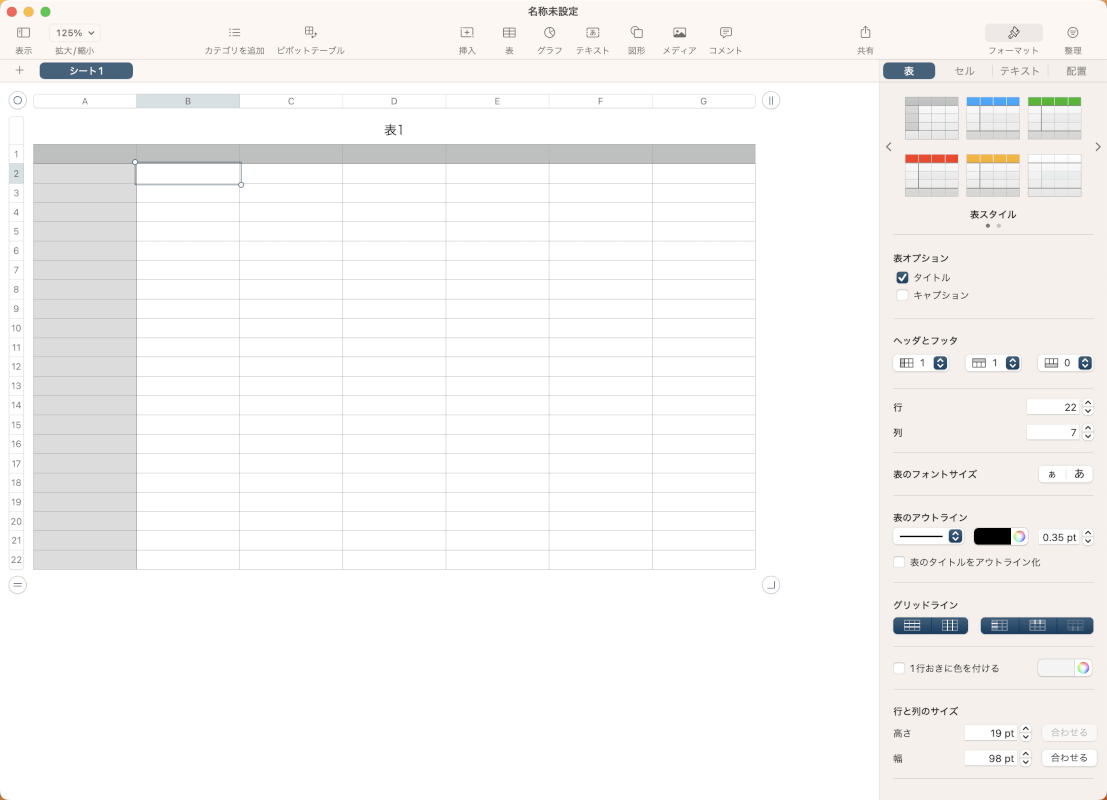Click the larger table font size button
The width and height of the screenshot is (1107, 800).
(x=1079, y=474)
